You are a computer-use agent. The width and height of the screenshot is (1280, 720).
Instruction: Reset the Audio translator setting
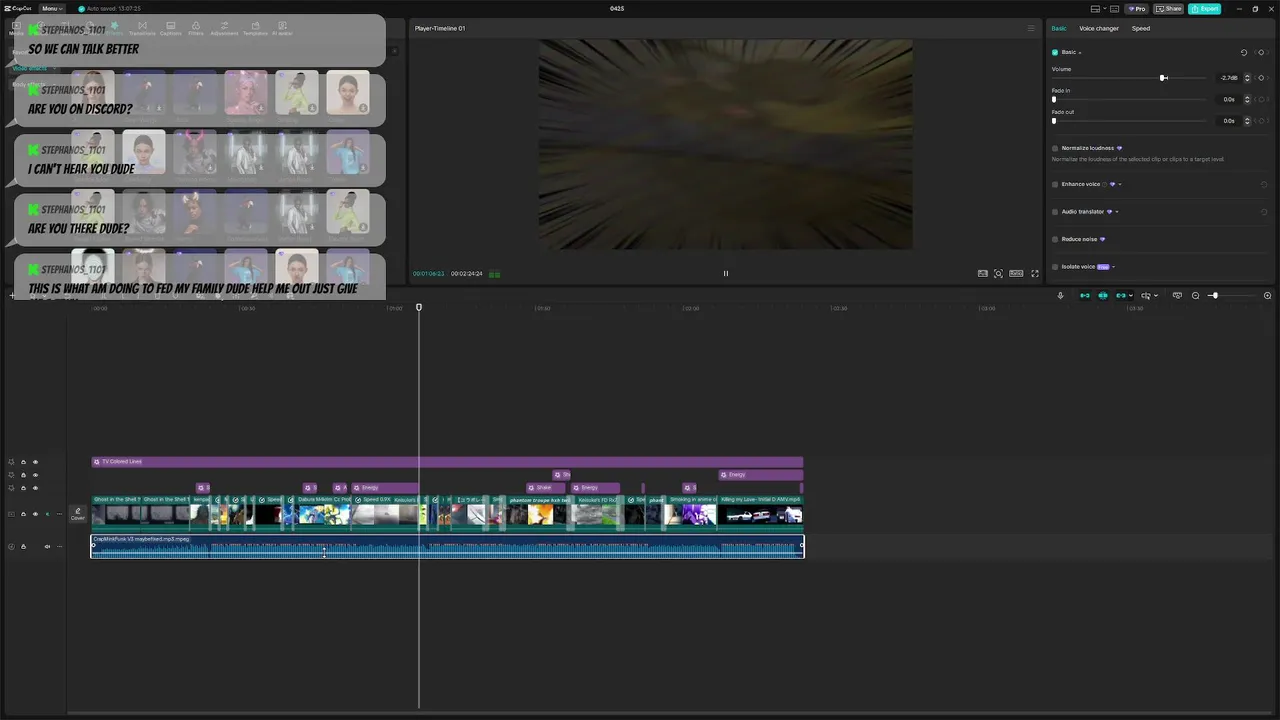tap(1264, 212)
